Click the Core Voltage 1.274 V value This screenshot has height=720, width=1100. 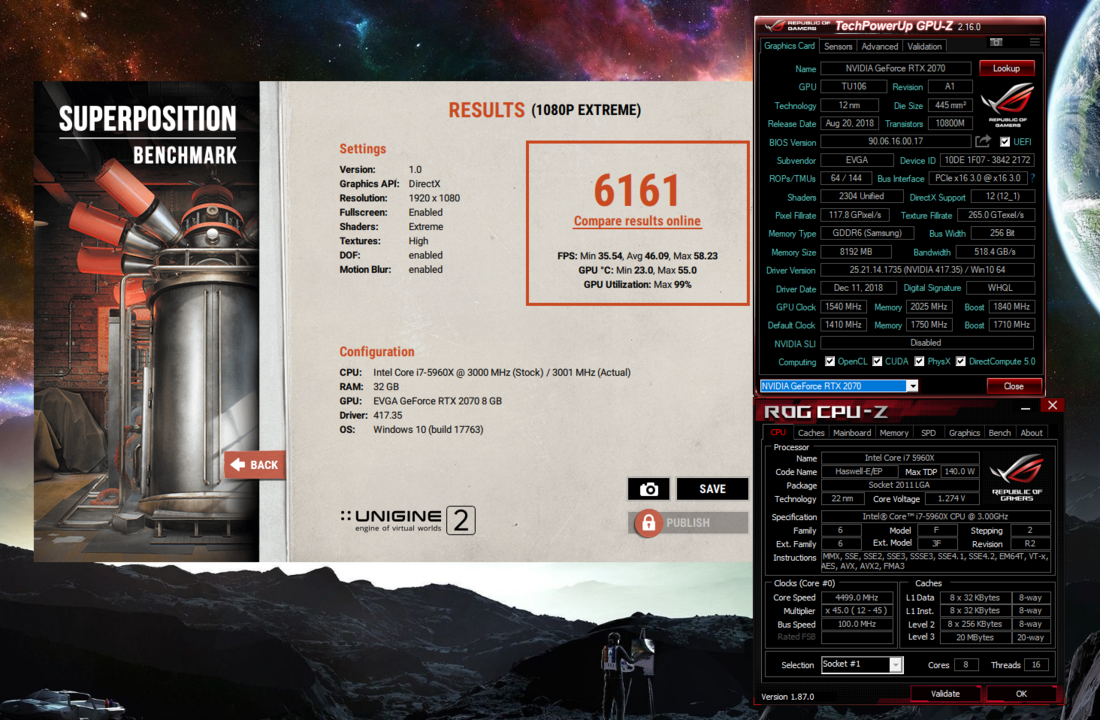pyautogui.click(x=951, y=498)
